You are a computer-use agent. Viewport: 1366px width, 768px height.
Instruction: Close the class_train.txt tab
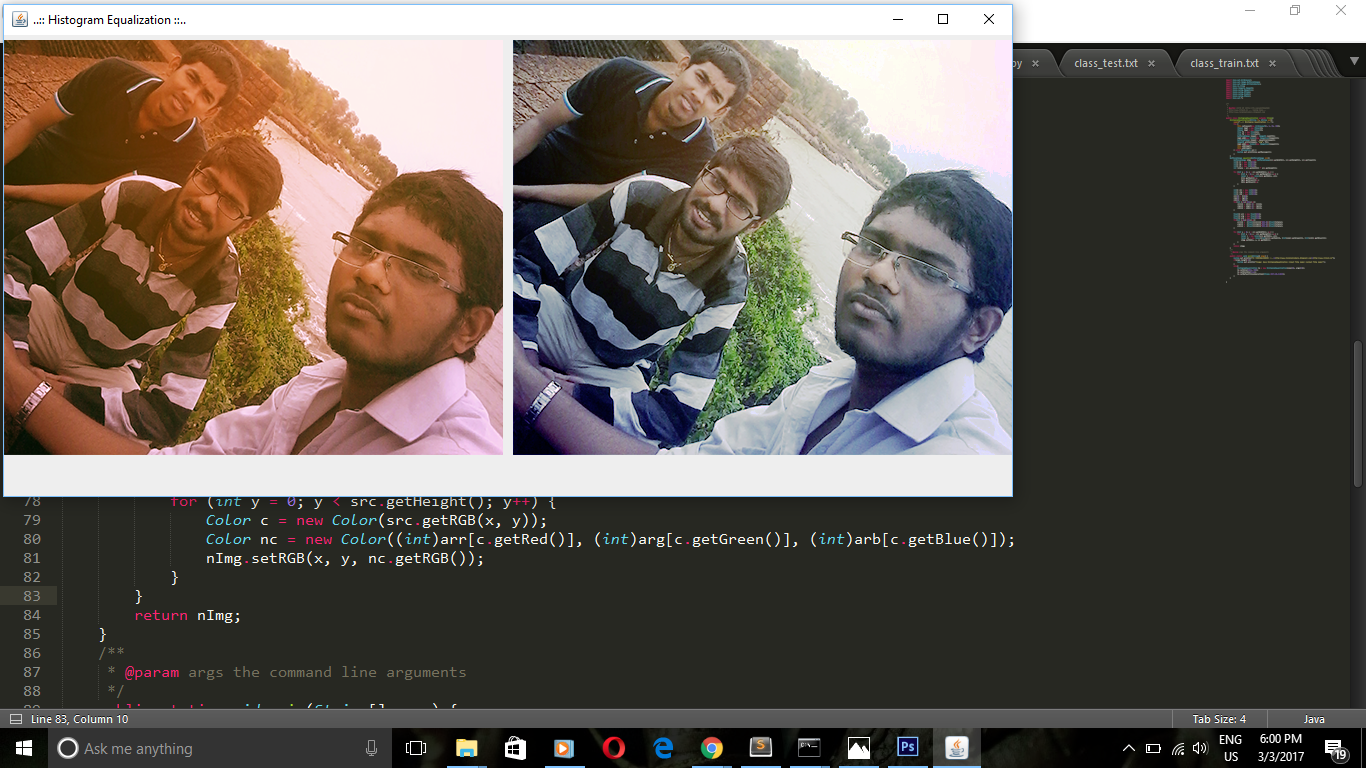1271,63
